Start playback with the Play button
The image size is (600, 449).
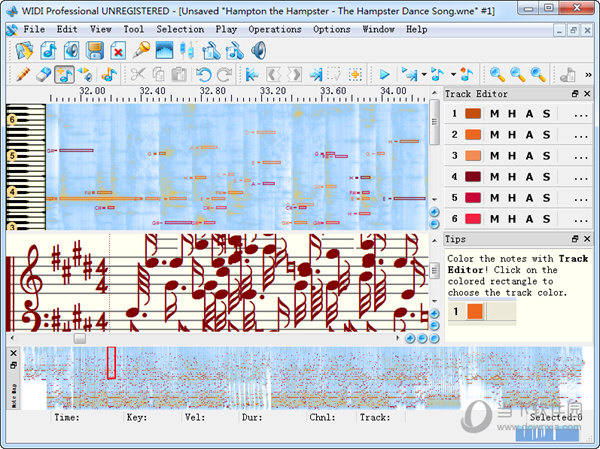tap(384, 75)
